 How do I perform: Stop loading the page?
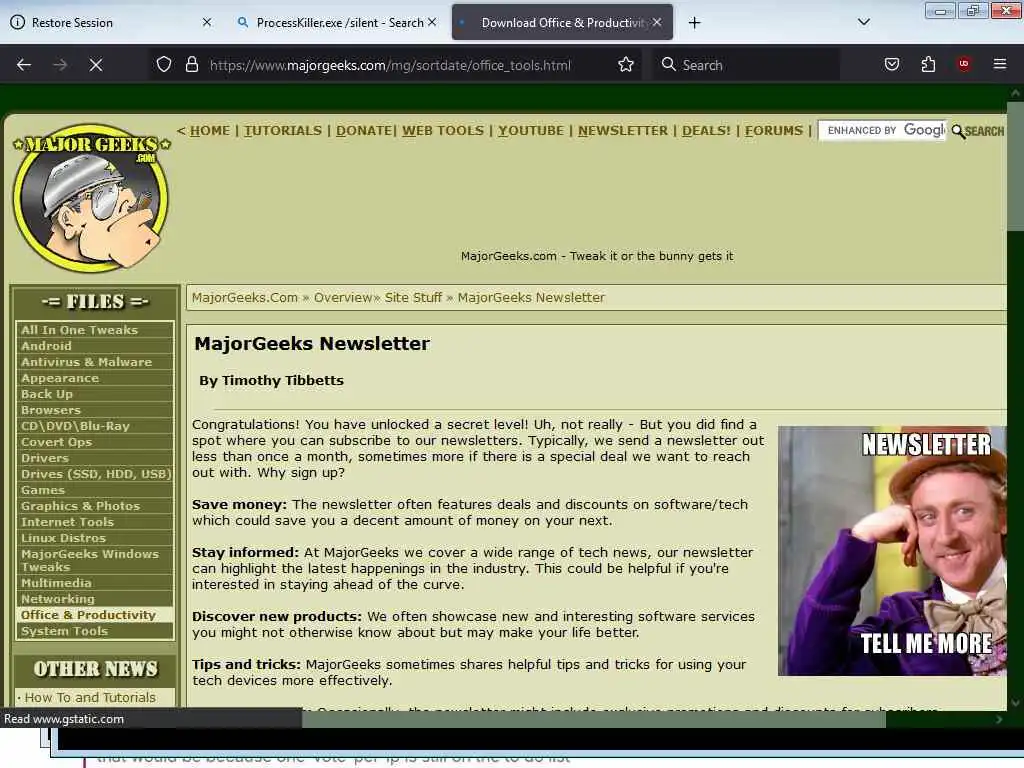(x=95, y=65)
